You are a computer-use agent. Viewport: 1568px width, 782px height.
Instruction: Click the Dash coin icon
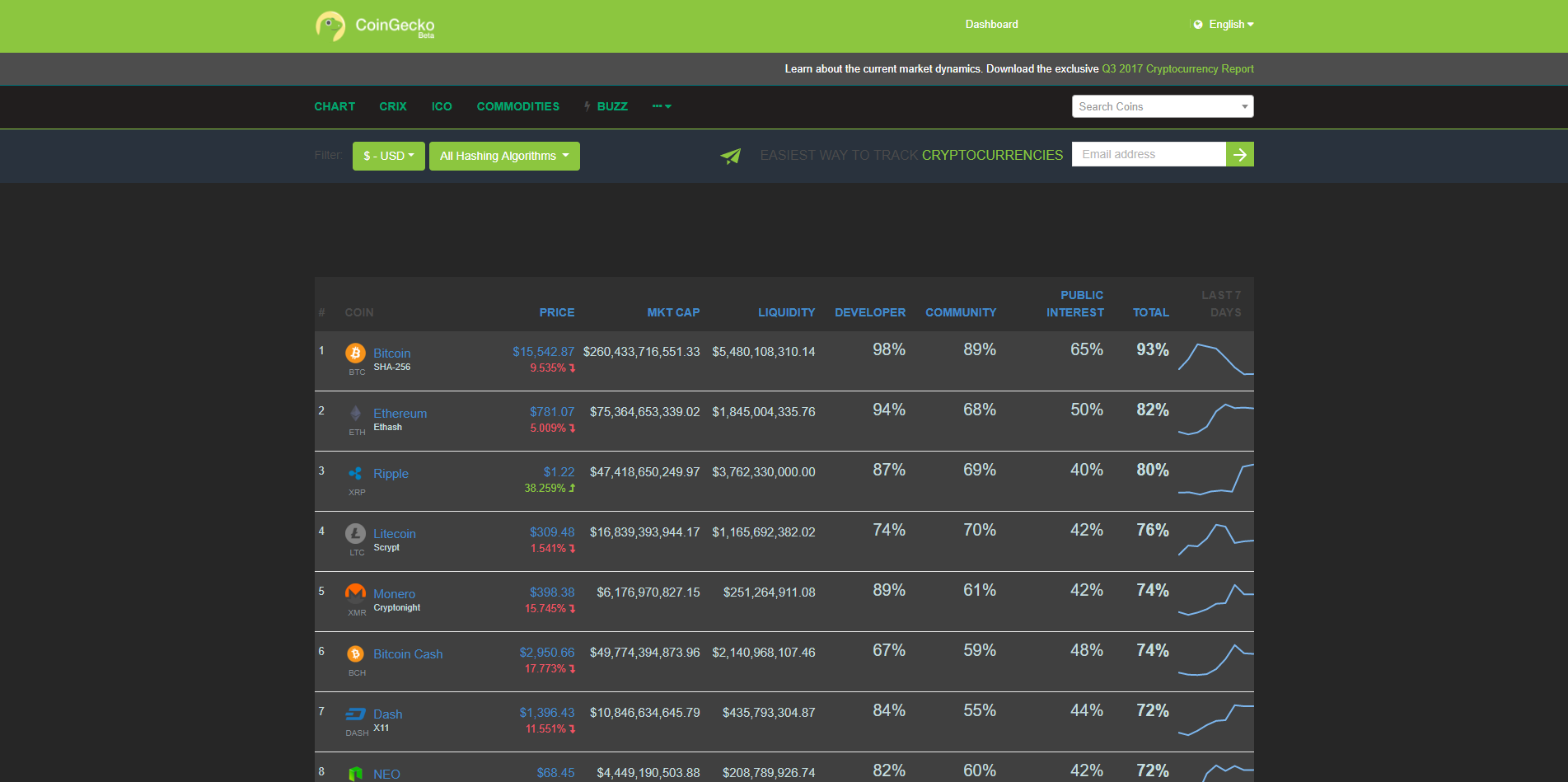coord(355,714)
